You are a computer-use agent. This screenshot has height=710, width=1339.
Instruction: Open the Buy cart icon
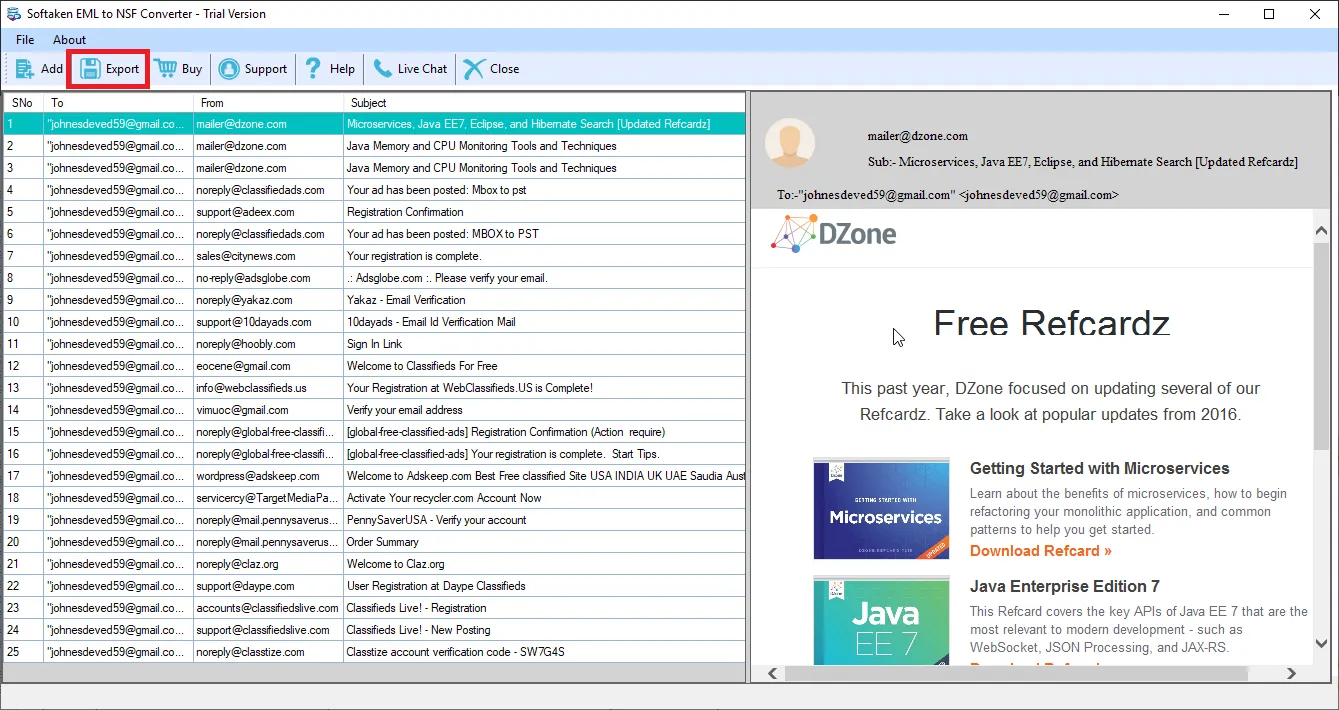coord(165,69)
